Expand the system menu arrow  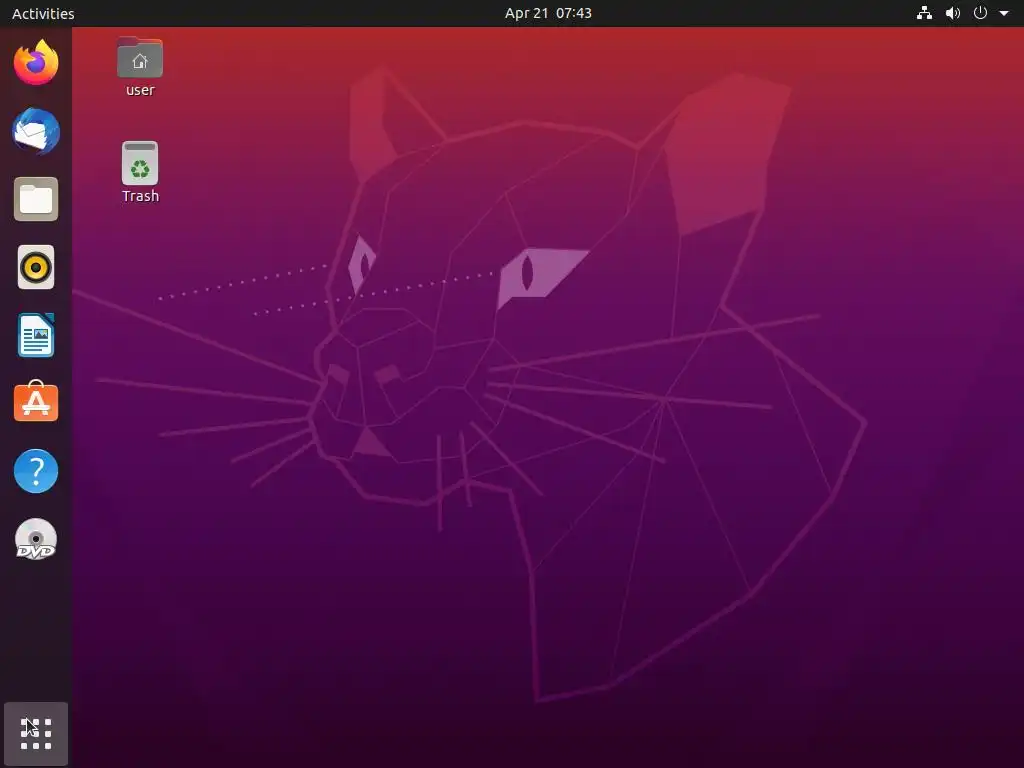point(1004,13)
